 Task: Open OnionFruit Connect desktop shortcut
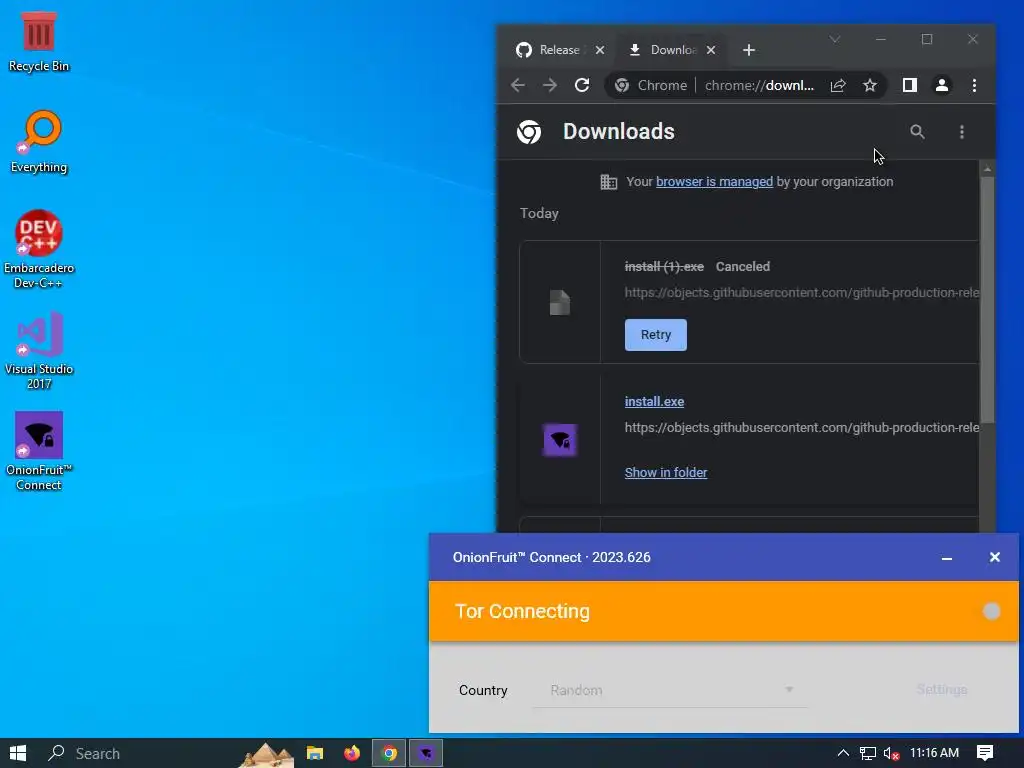click(39, 451)
